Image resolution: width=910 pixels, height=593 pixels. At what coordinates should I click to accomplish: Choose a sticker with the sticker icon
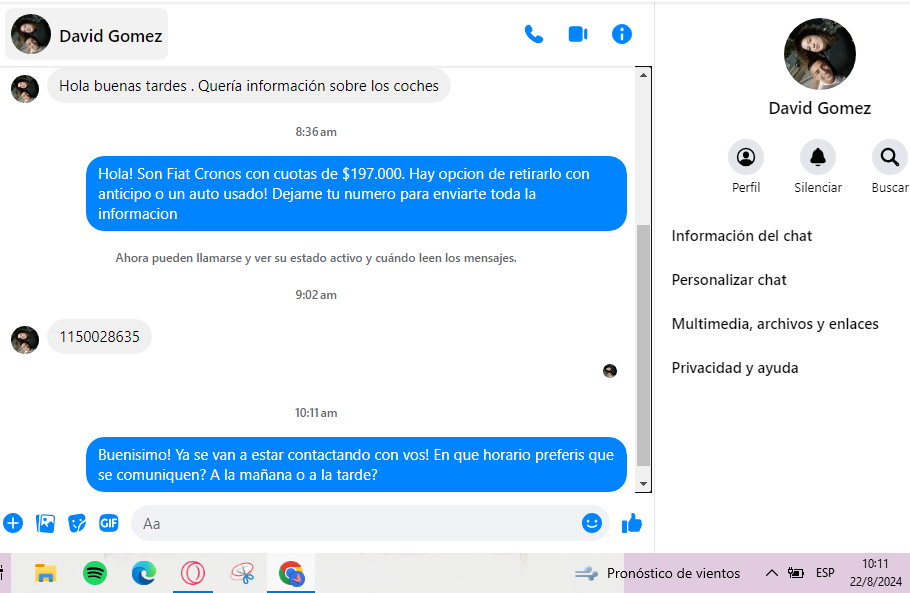[77, 523]
